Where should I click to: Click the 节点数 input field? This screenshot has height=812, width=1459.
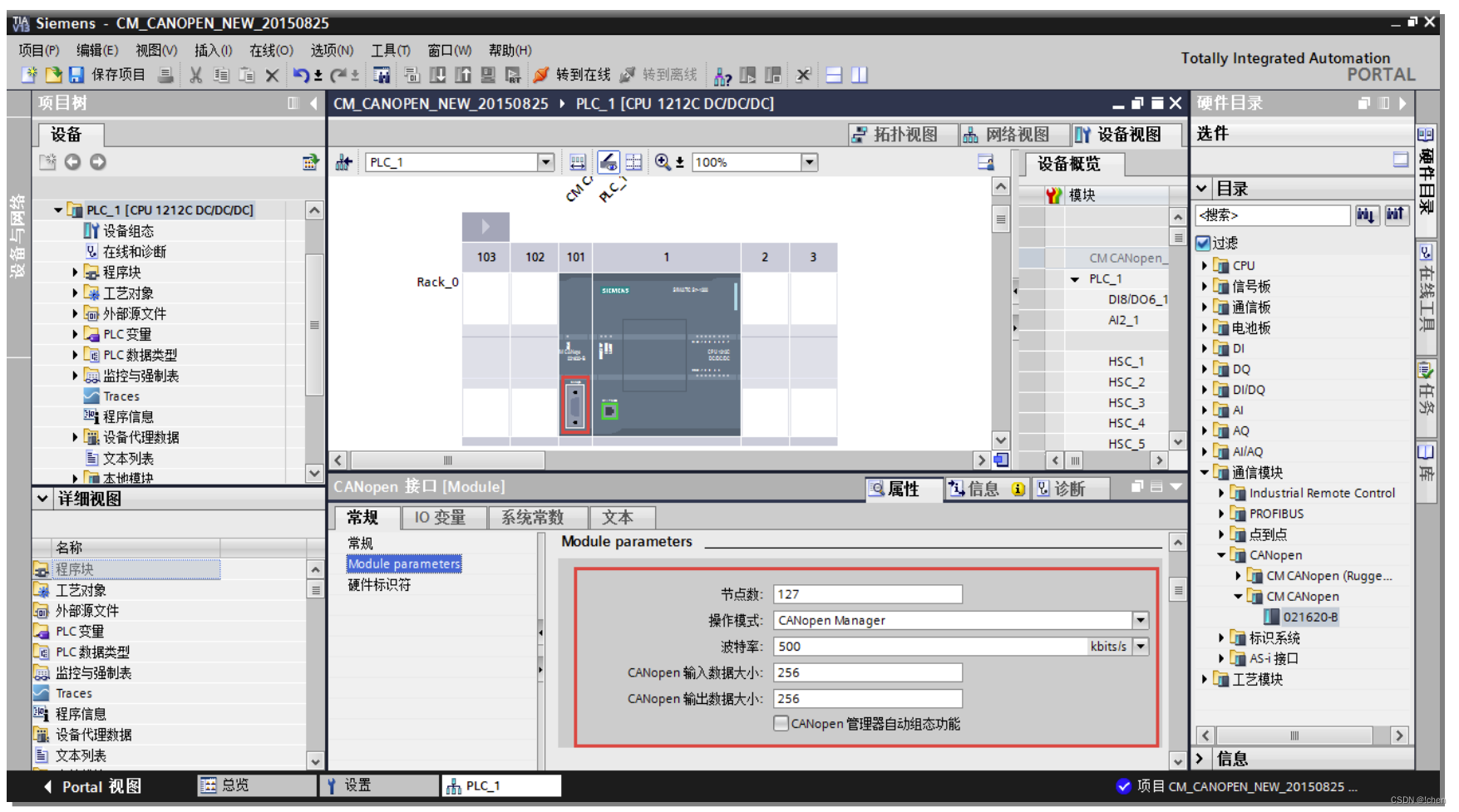pyautogui.click(x=868, y=594)
